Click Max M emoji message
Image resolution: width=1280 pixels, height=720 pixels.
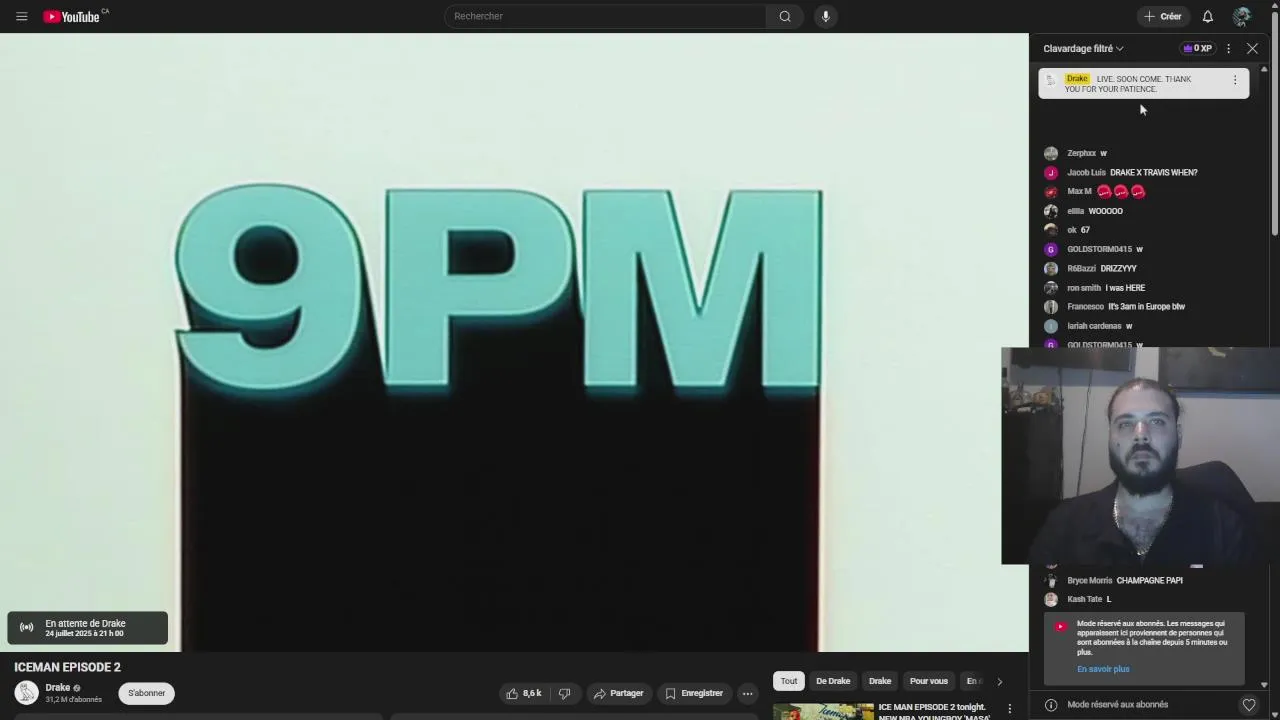coord(1106,191)
